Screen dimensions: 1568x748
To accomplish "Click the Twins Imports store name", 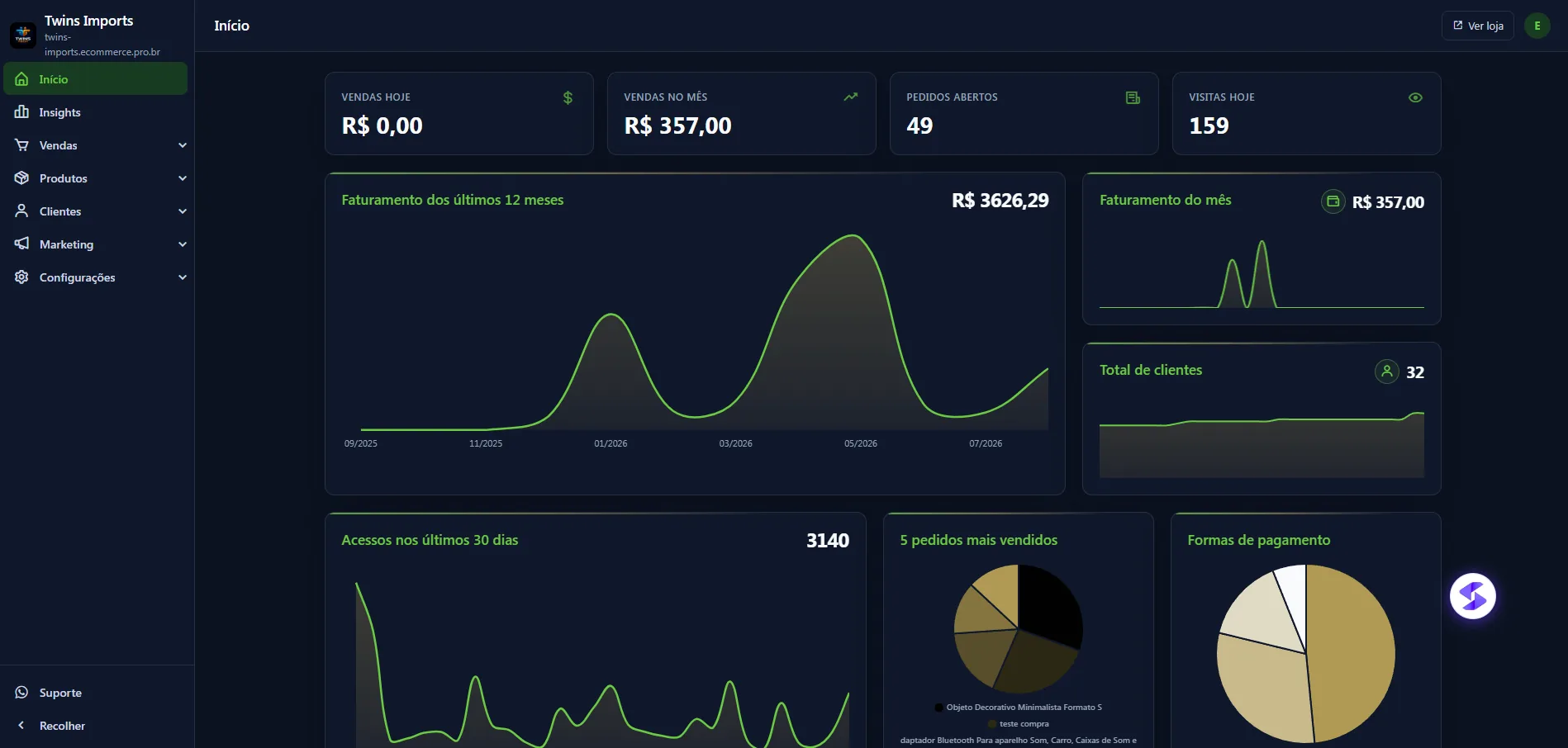I will (x=88, y=21).
